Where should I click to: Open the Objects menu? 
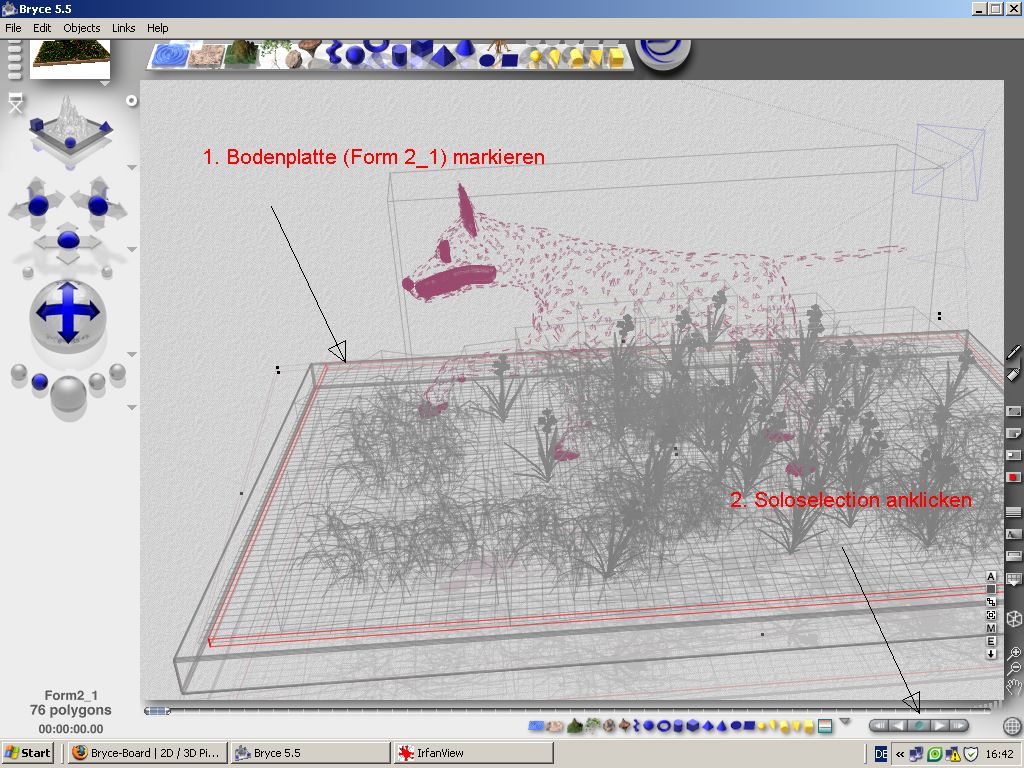tap(82, 28)
